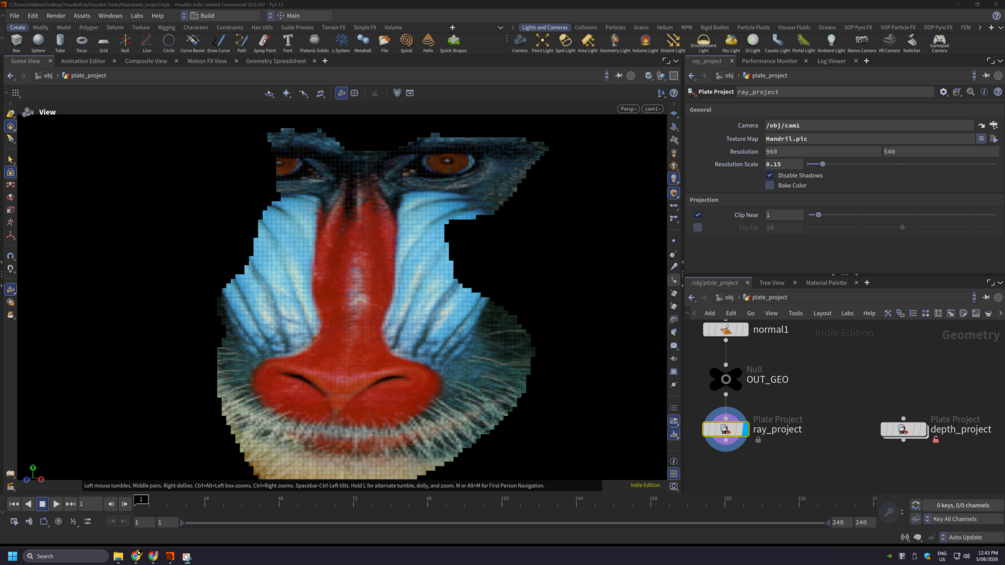Add a Gamepad Camera
Screen dimensions: 1005x565
(939, 43)
